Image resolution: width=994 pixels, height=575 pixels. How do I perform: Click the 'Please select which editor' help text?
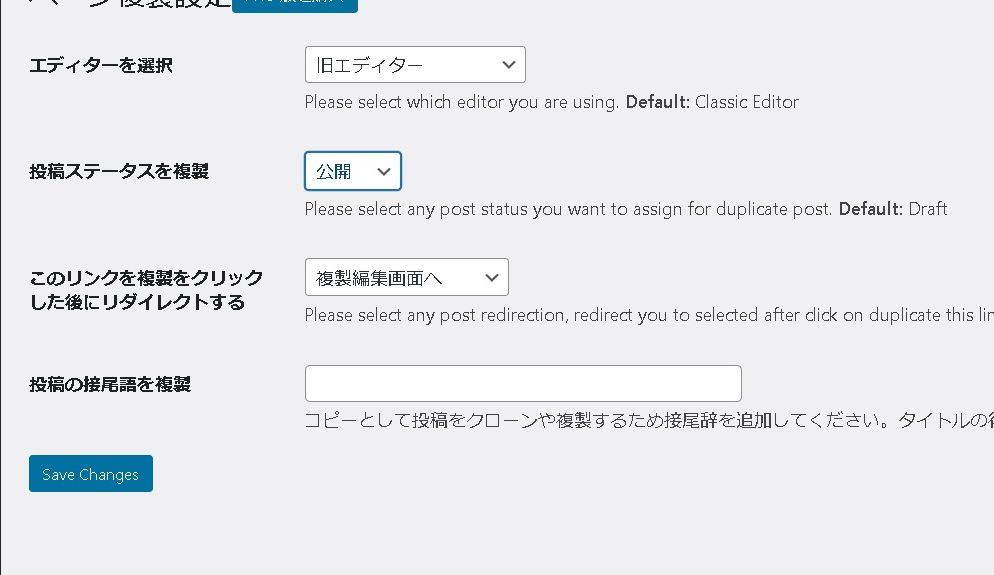click(462, 102)
